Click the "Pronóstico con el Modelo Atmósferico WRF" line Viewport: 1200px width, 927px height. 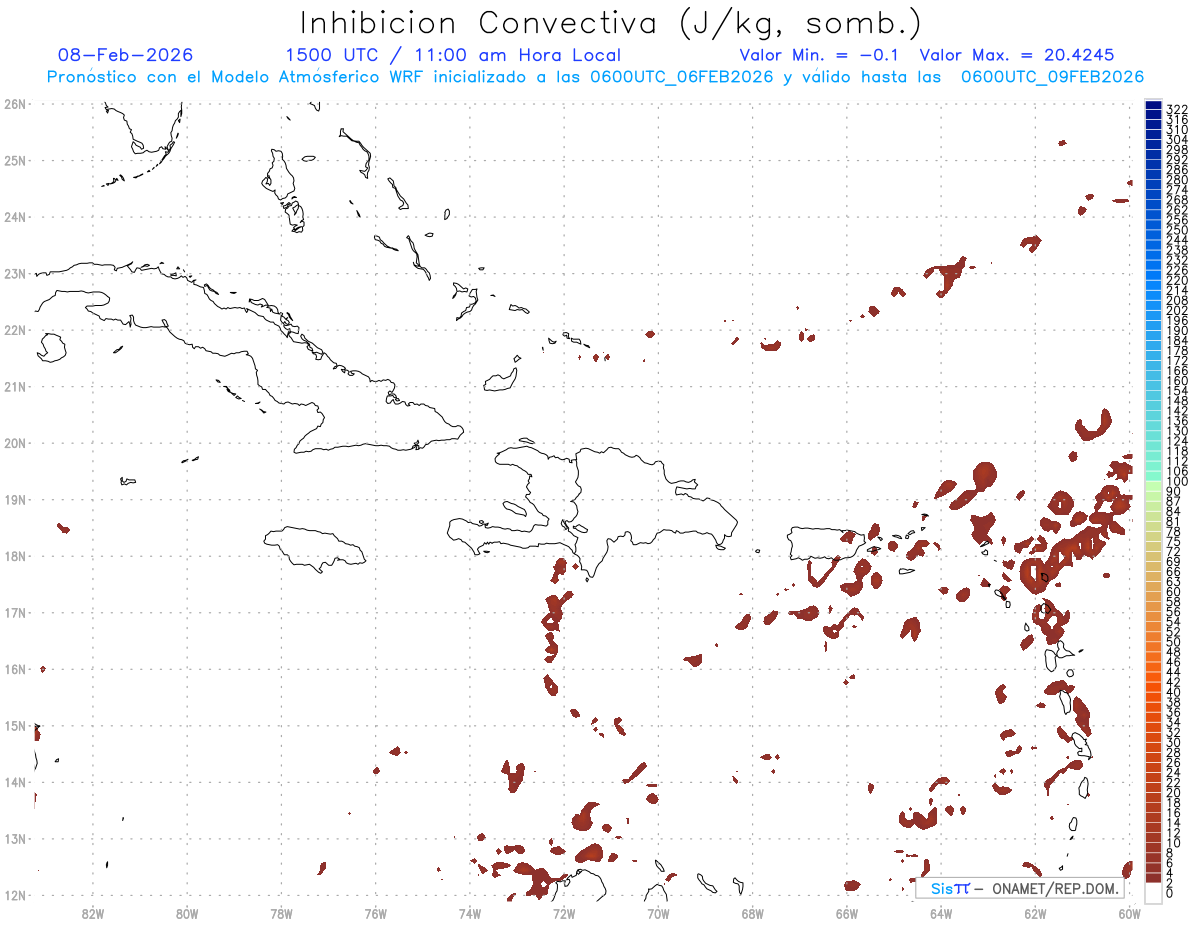coord(595,77)
